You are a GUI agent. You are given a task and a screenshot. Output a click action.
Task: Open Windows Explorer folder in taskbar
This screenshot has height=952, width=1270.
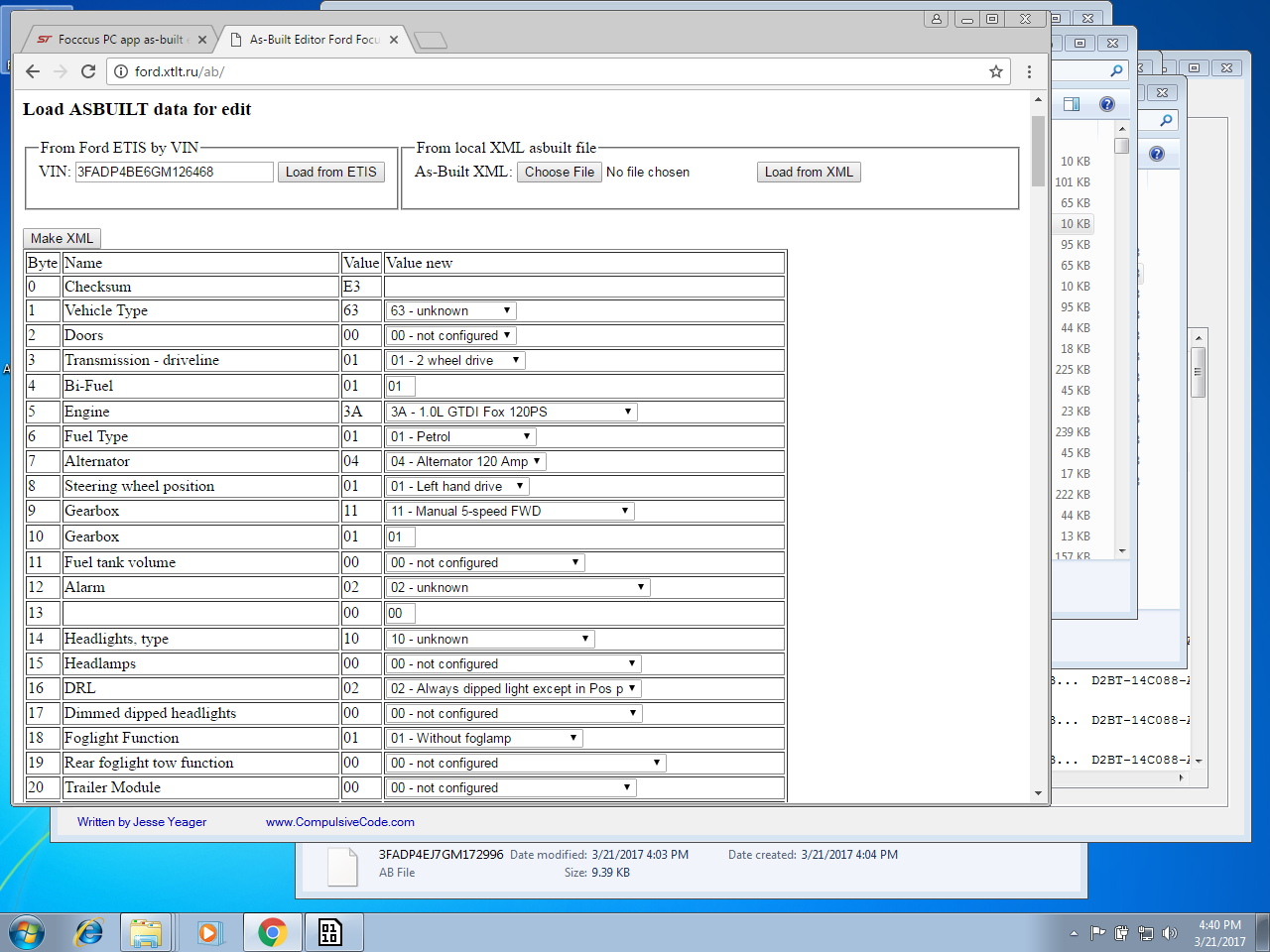pyautogui.click(x=146, y=932)
